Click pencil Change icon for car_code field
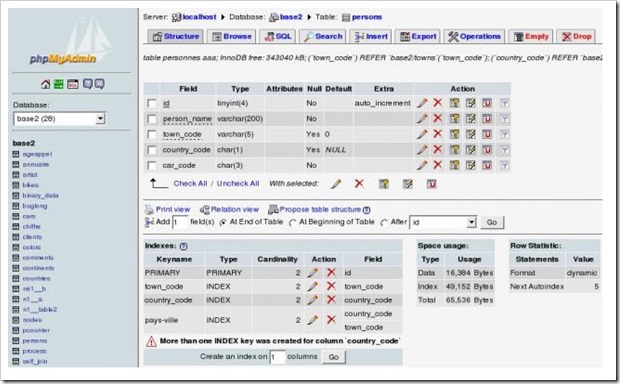Image resolution: width=620 pixels, height=384 pixels. pyautogui.click(x=422, y=165)
